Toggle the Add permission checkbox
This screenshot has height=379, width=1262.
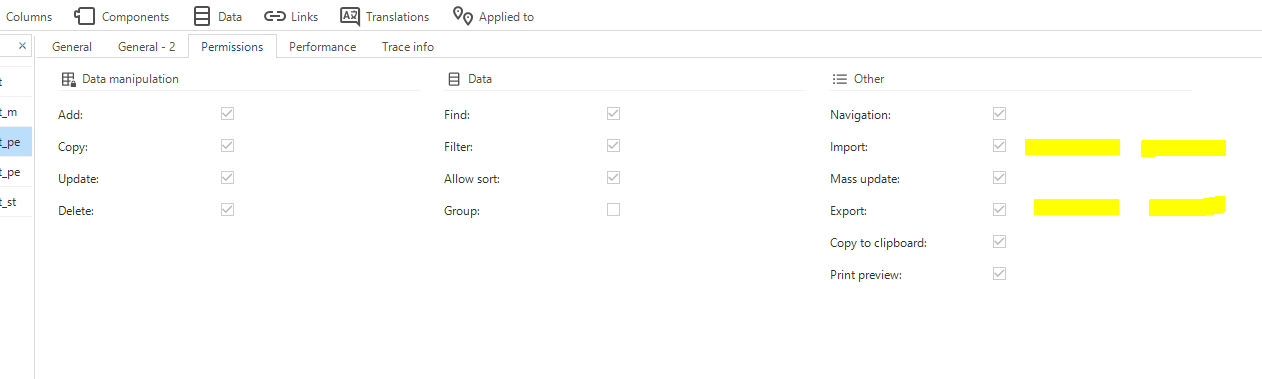click(227, 114)
